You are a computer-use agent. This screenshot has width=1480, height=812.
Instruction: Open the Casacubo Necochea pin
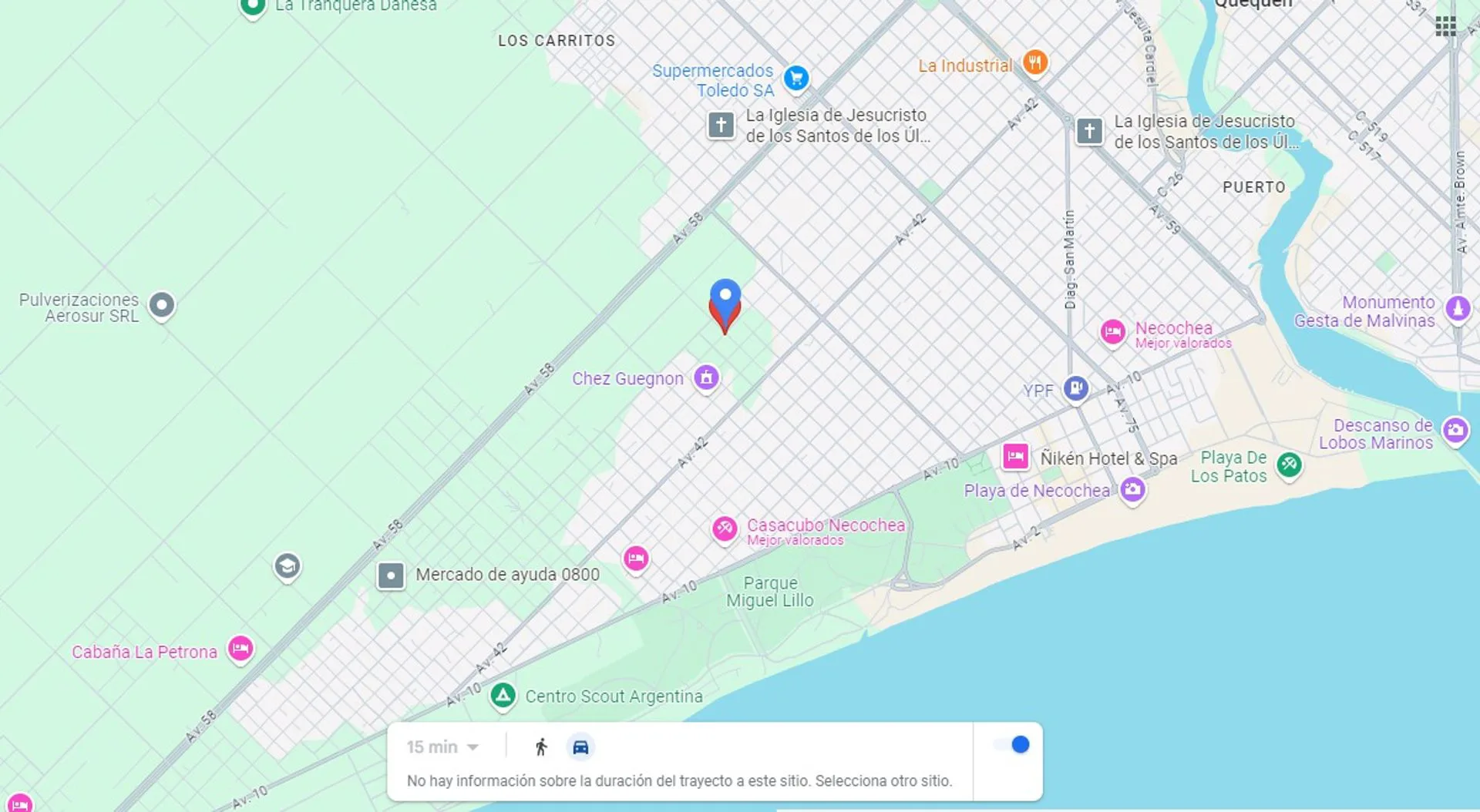(x=724, y=529)
